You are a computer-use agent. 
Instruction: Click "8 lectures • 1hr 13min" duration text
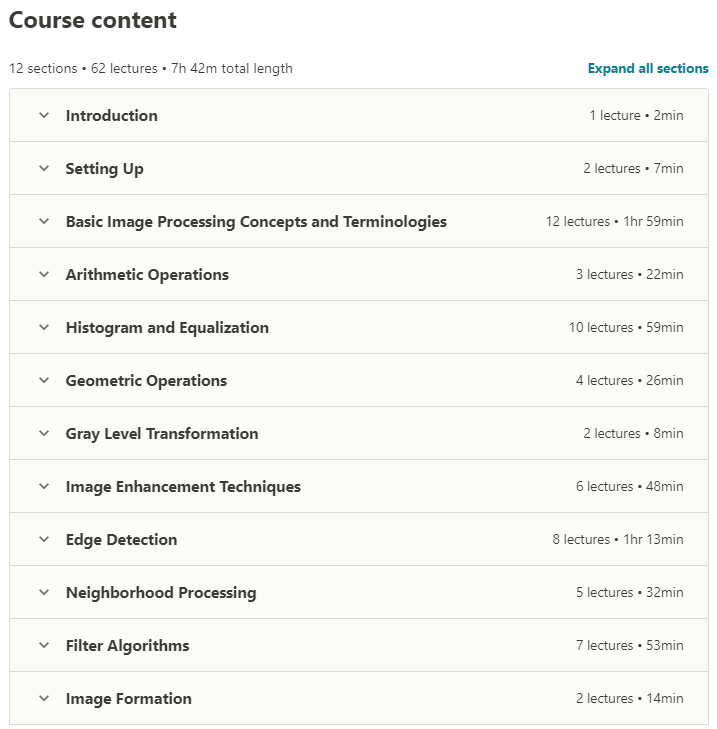click(x=617, y=540)
